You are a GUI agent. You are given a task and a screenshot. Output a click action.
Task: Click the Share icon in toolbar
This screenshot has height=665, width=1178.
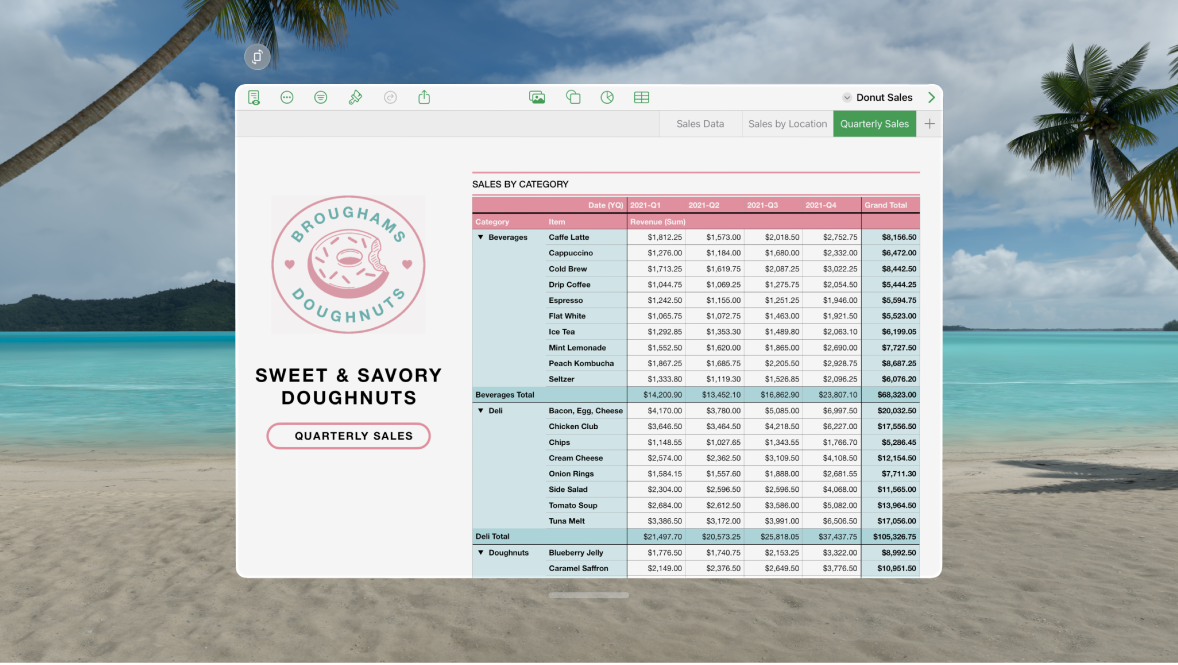pyautogui.click(x=424, y=97)
